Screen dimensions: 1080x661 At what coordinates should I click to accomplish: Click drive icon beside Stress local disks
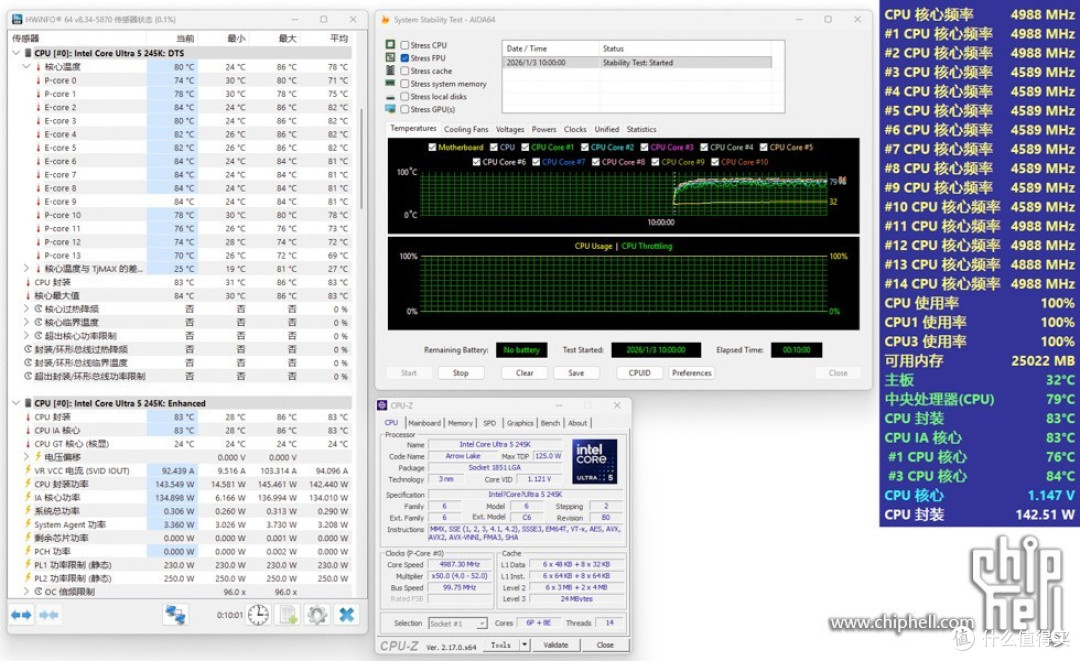[391, 96]
